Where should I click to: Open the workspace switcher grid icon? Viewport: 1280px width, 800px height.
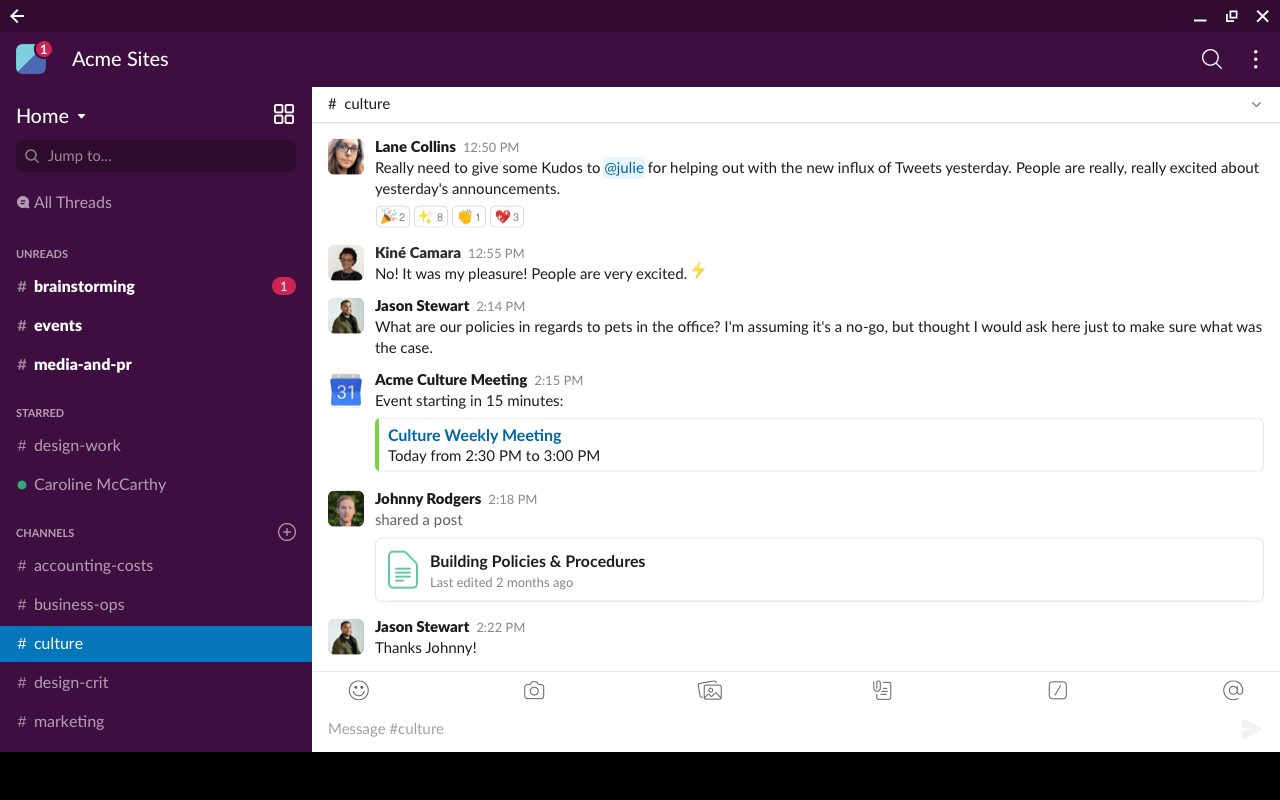click(284, 114)
